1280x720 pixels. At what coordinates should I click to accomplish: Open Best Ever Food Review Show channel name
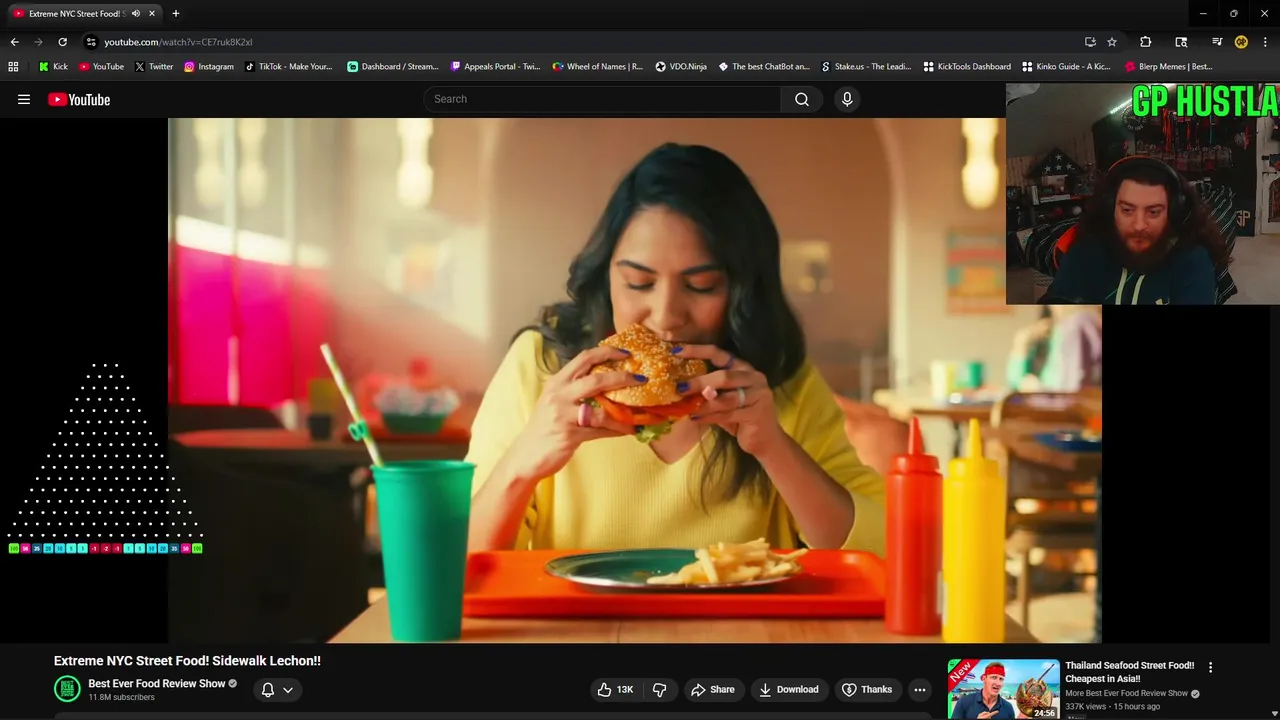click(x=157, y=684)
